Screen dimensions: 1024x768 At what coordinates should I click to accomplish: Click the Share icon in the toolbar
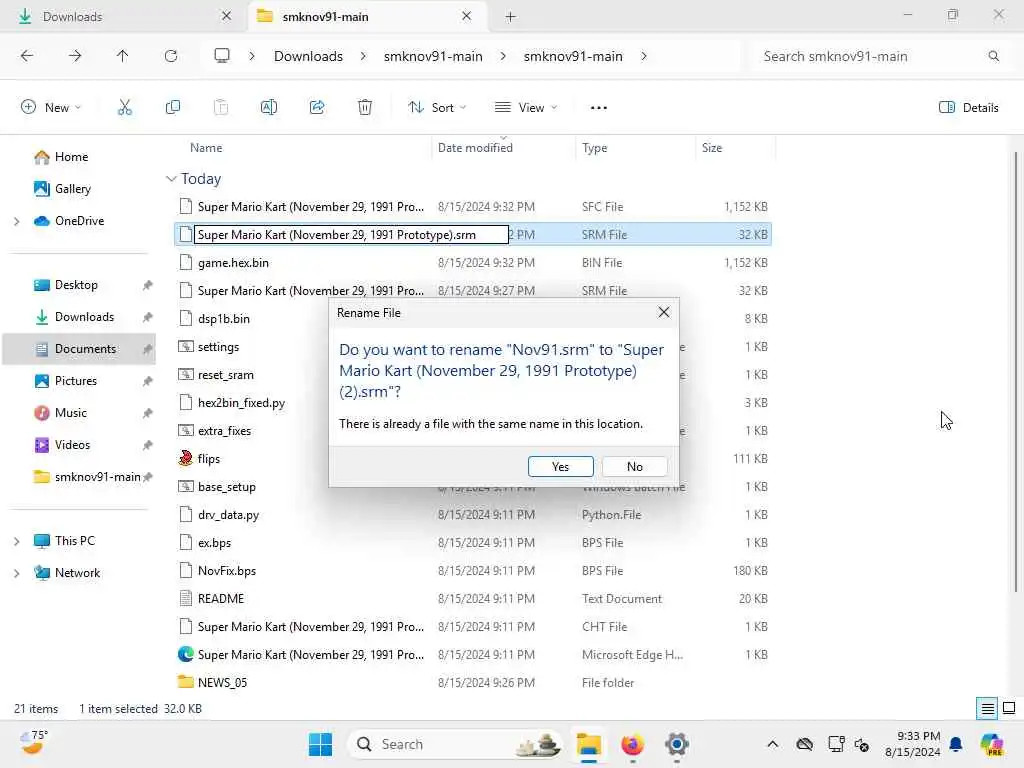pos(317,108)
